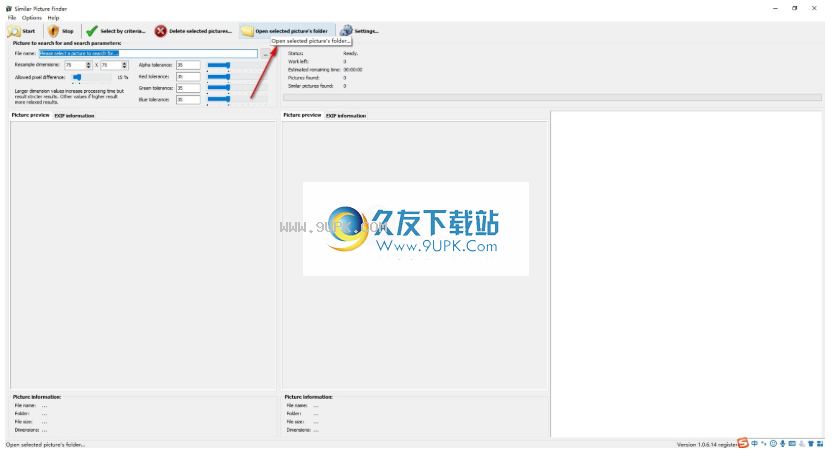Adjust the first resample dimension spinner arrows

pyautogui.click(x=89, y=65)
